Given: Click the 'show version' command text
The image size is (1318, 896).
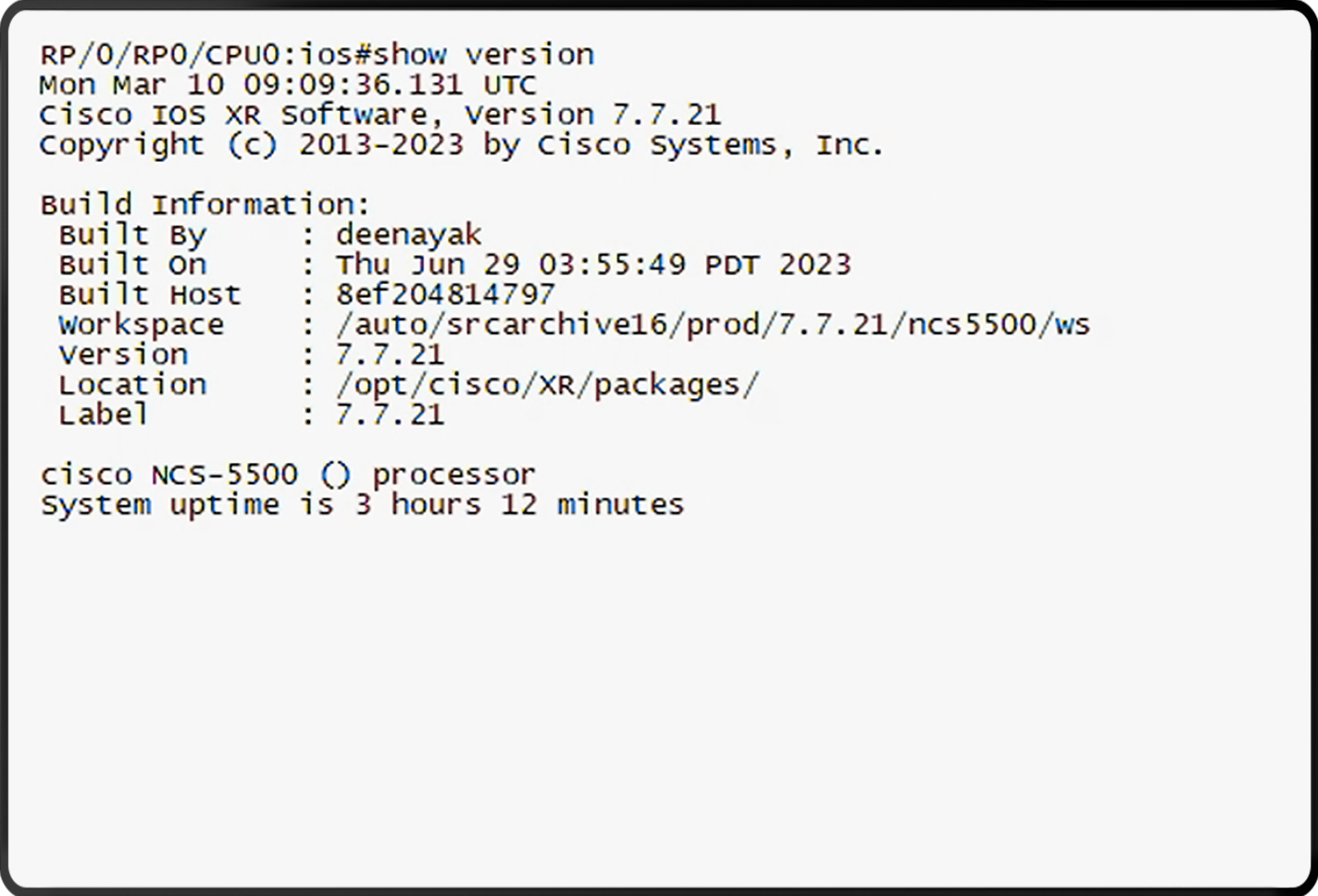Looking at the screenshot, I should pyautogui.click(x=483, y=56).
